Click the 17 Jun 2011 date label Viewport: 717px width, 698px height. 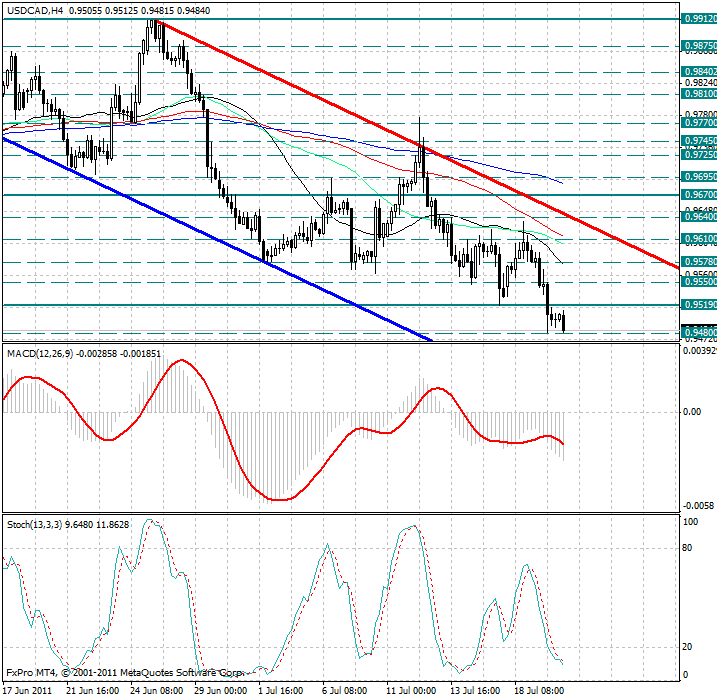(x=28, y=690)
